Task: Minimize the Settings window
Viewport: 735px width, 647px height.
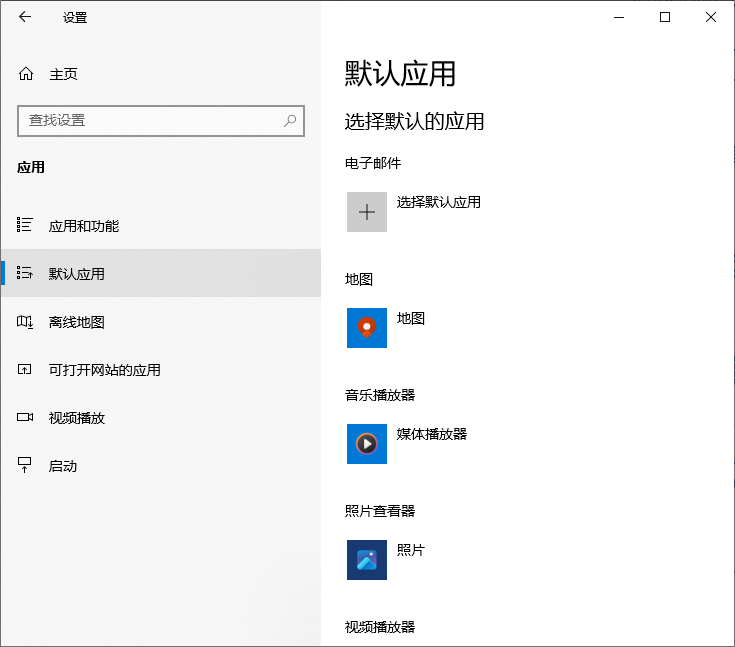Action: point(619,17)
